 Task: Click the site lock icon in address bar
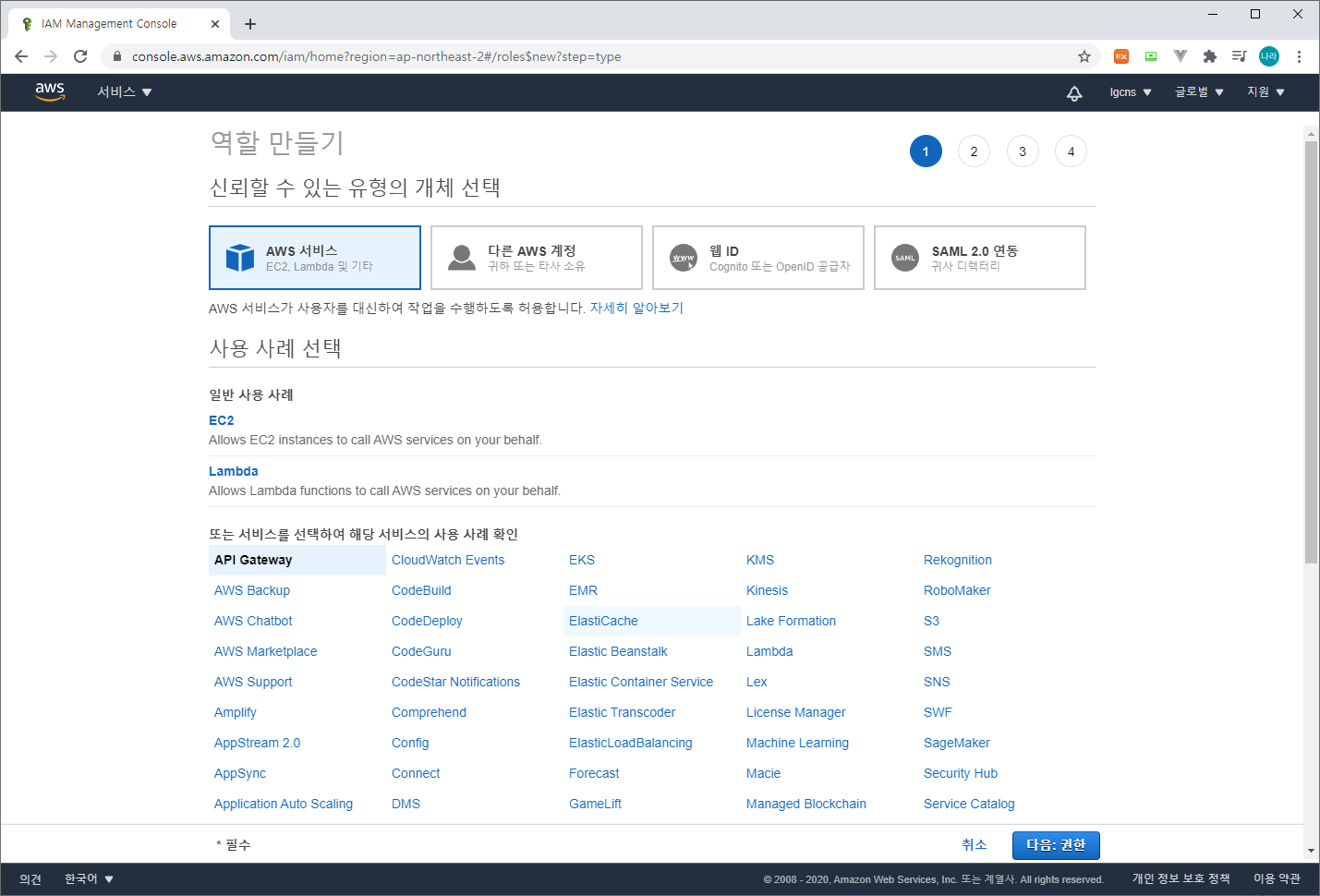[x=116, y=56]
